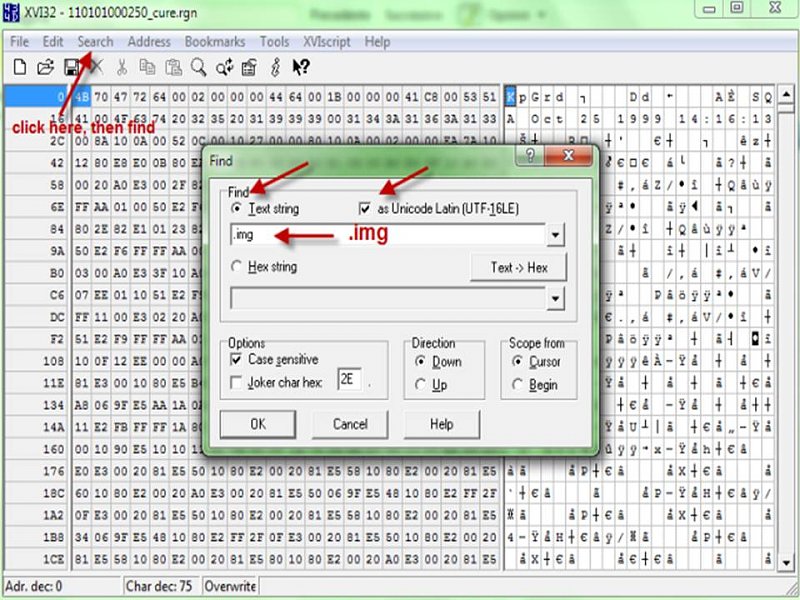The image size is (800, 600).
Task: Expand the text string history dropdown
Action: [x=555, y=235]
